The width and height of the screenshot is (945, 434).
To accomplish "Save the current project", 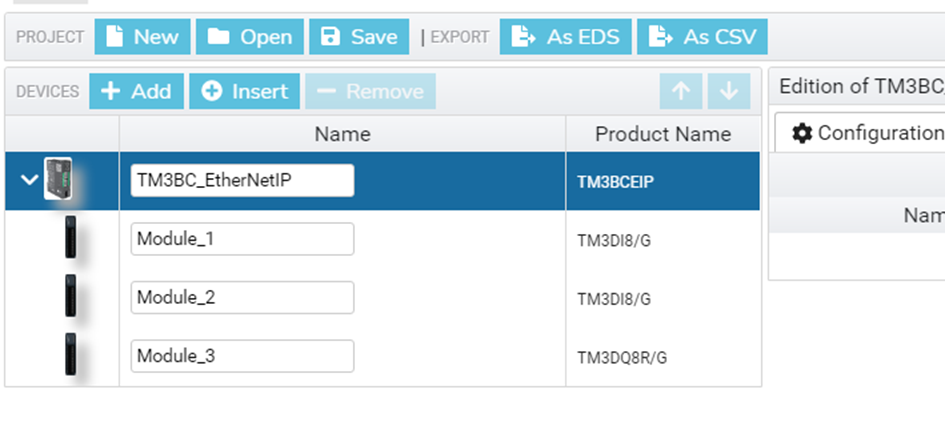I will [x=359, y=37].
